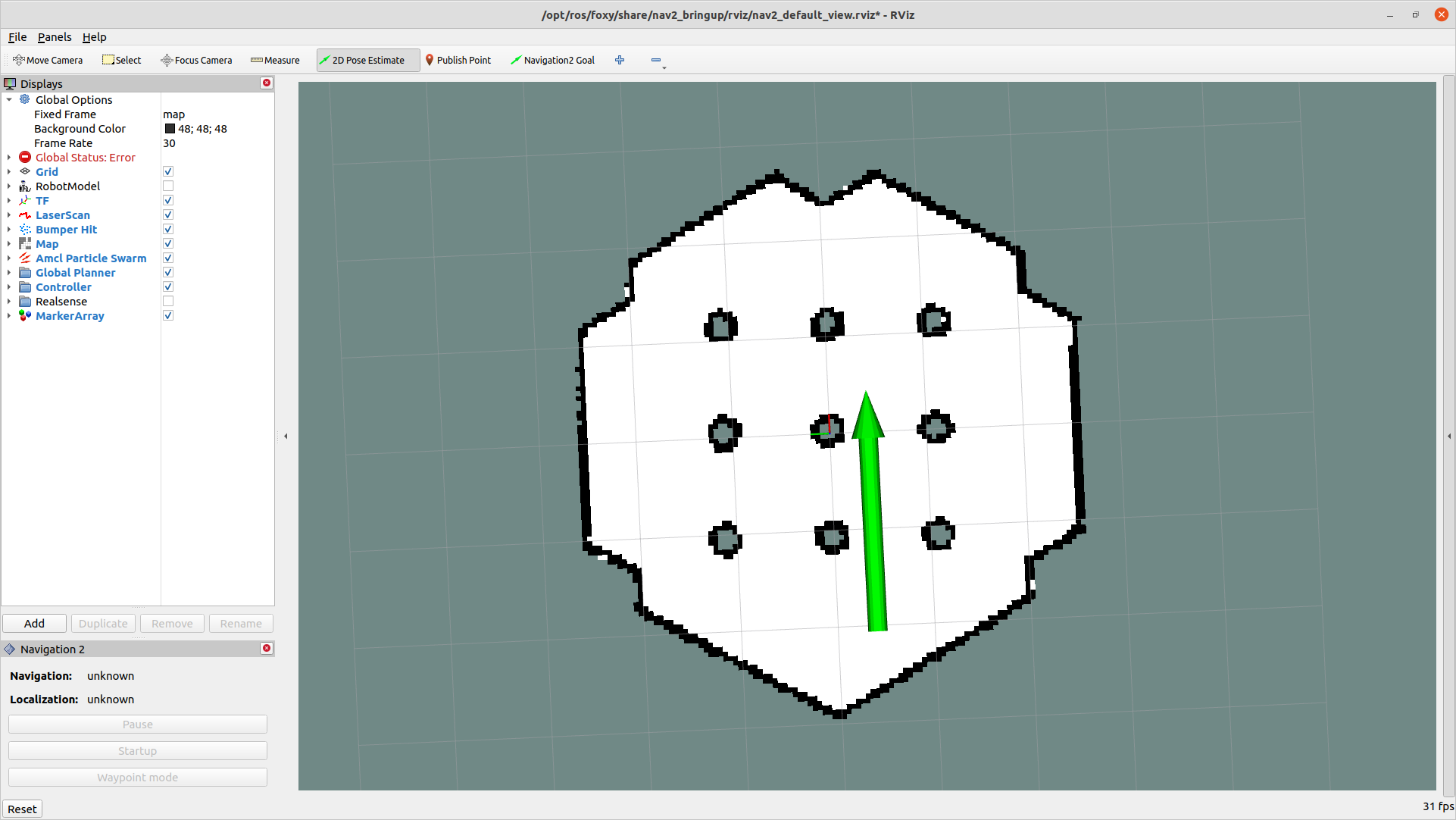Close the Displays panel
The width and height of the screenshot is (1456, 820).
pyautogui.click(x=267, y=83)
